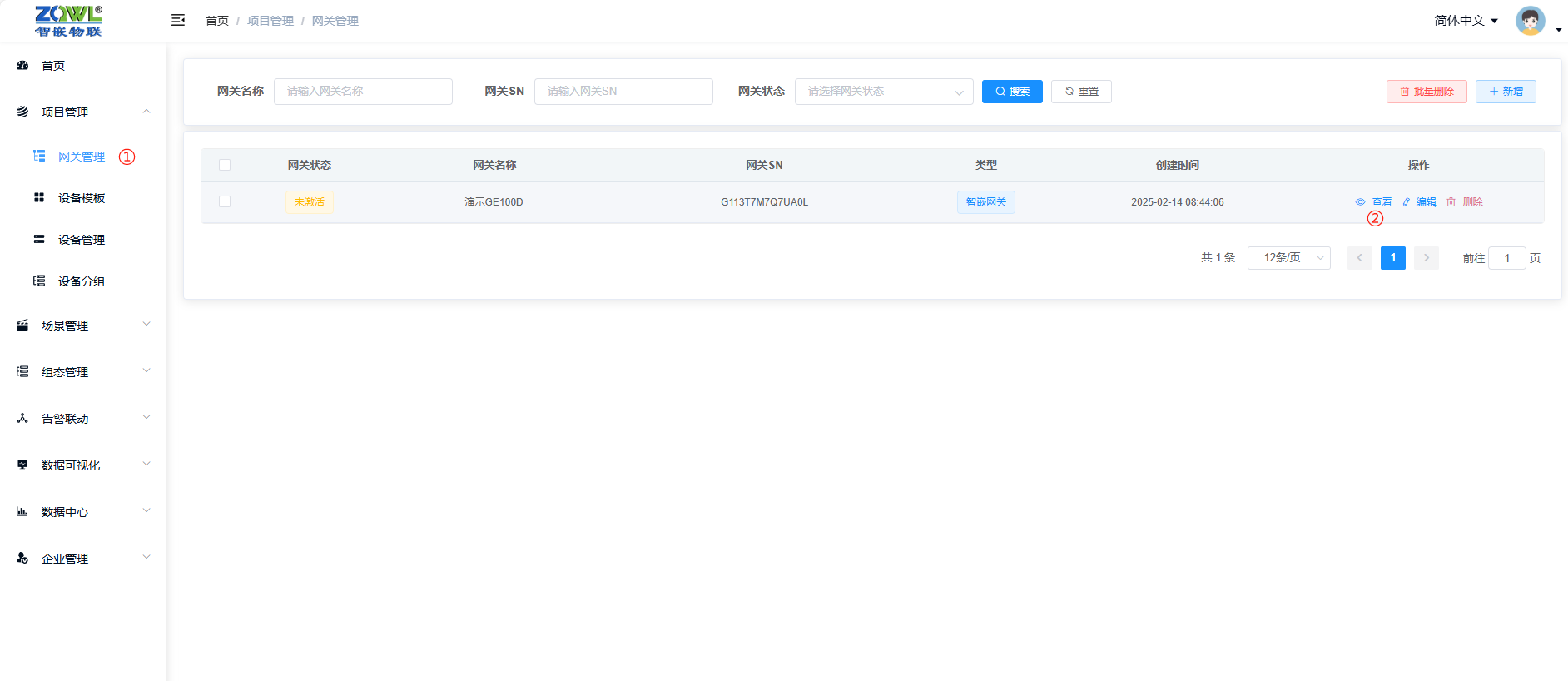The height and width of the screenshot is (681, 1568).
Task: Click the sidebar collapse hamburger icon
Action: [178, 20]
